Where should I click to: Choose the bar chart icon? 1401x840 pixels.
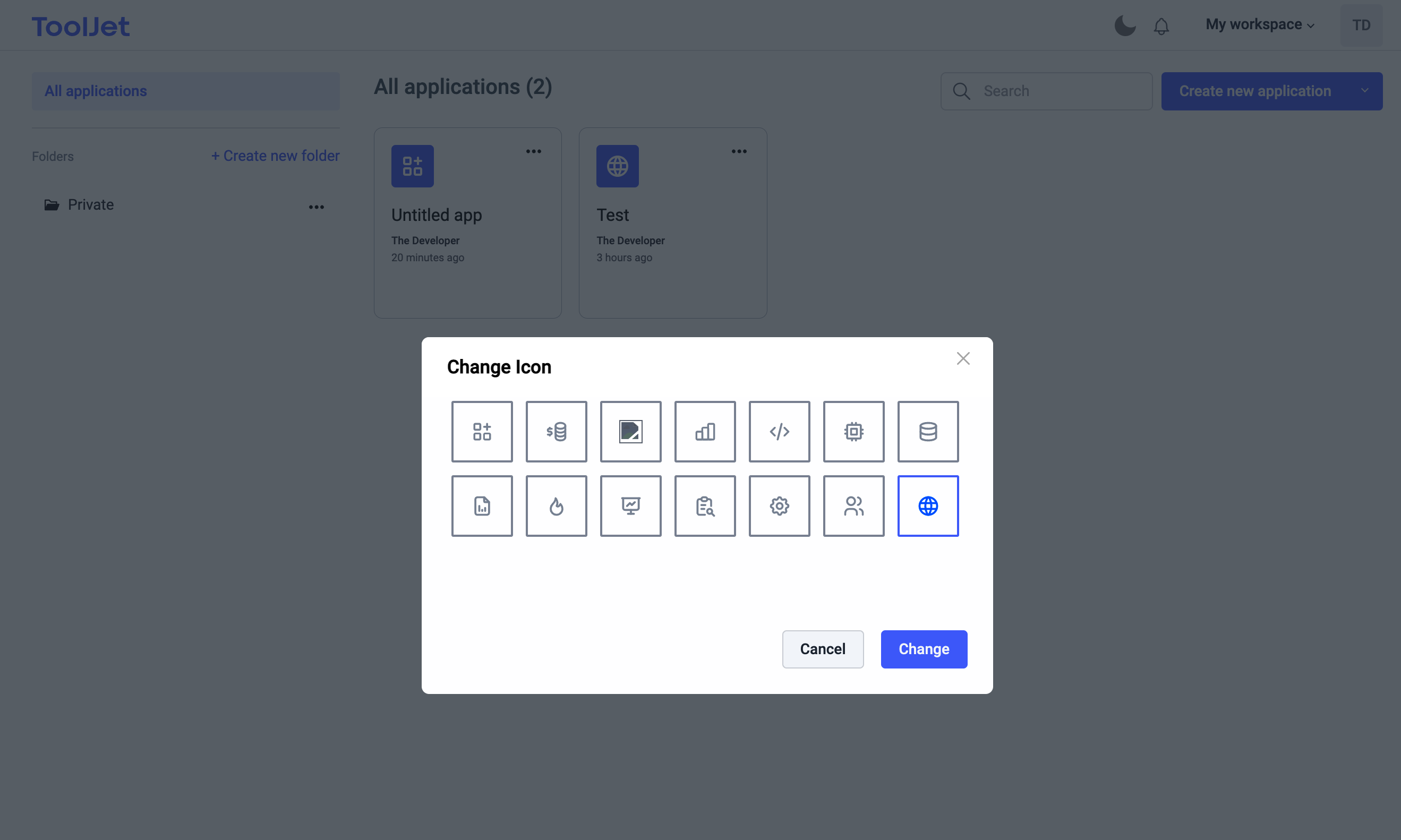(x=705, y=431)
